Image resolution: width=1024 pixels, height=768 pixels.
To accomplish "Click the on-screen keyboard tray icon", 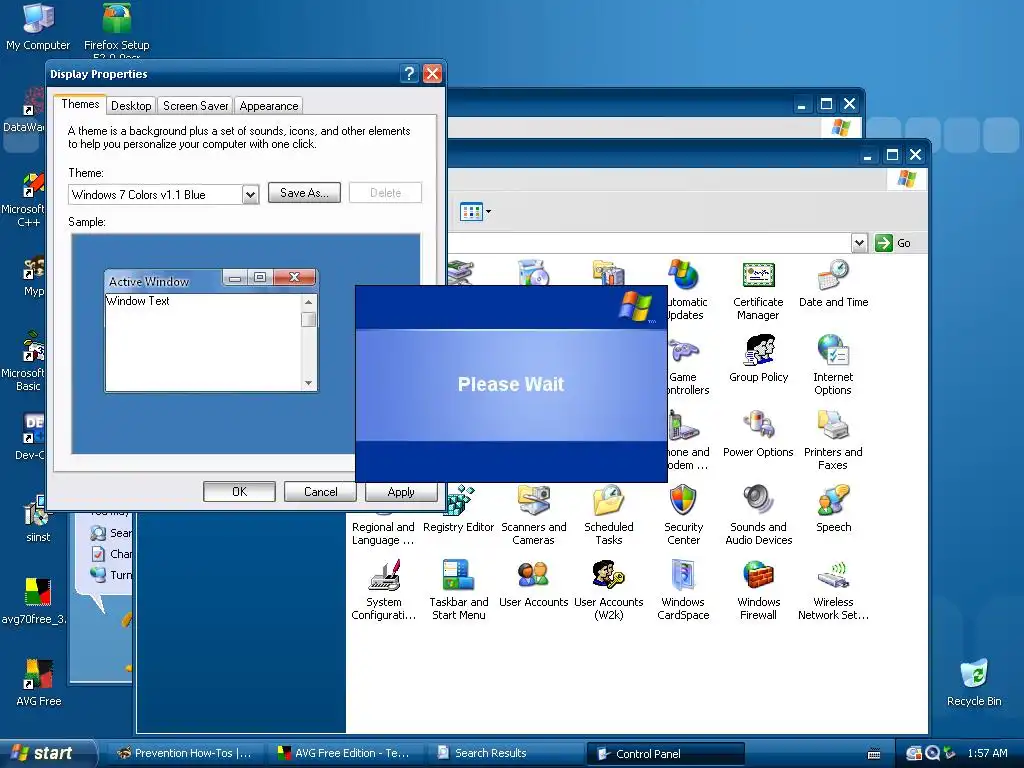I will tap(873, 754).
